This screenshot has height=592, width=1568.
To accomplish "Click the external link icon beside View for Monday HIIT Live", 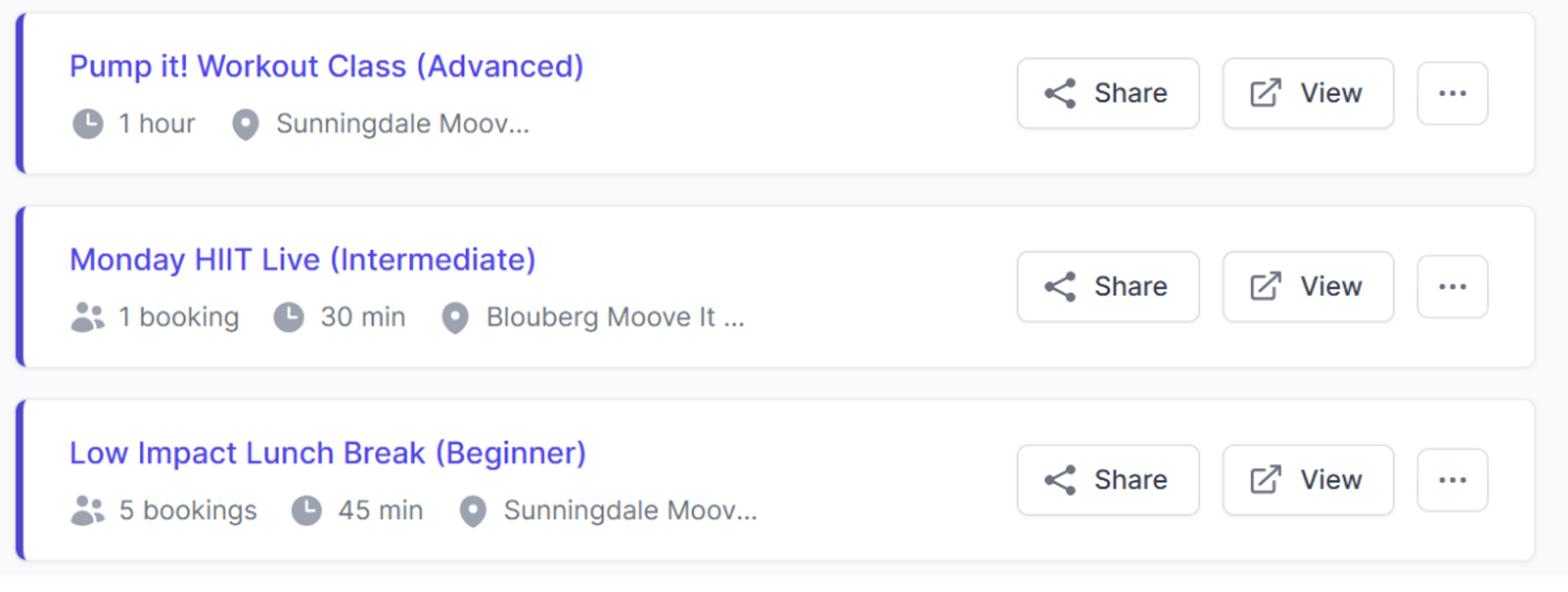I will coord(1265,287).
